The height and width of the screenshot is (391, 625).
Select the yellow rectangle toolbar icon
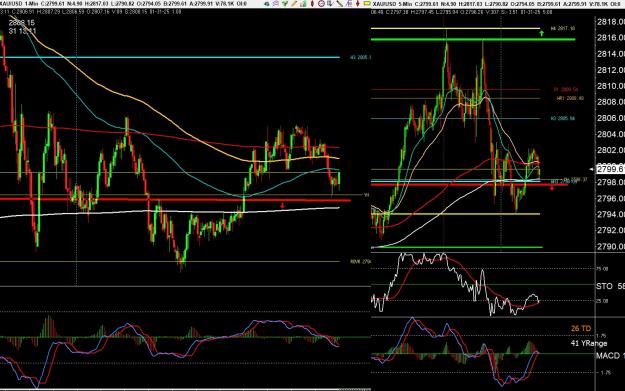pyautogui.click(x=367, y=4)
